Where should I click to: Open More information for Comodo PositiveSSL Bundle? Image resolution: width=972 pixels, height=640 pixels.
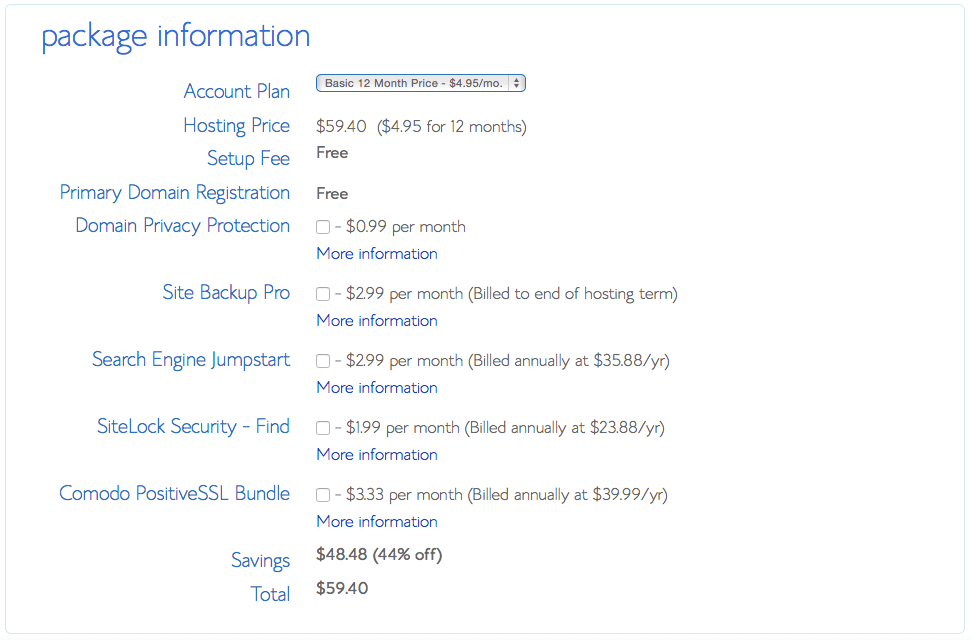376,521
